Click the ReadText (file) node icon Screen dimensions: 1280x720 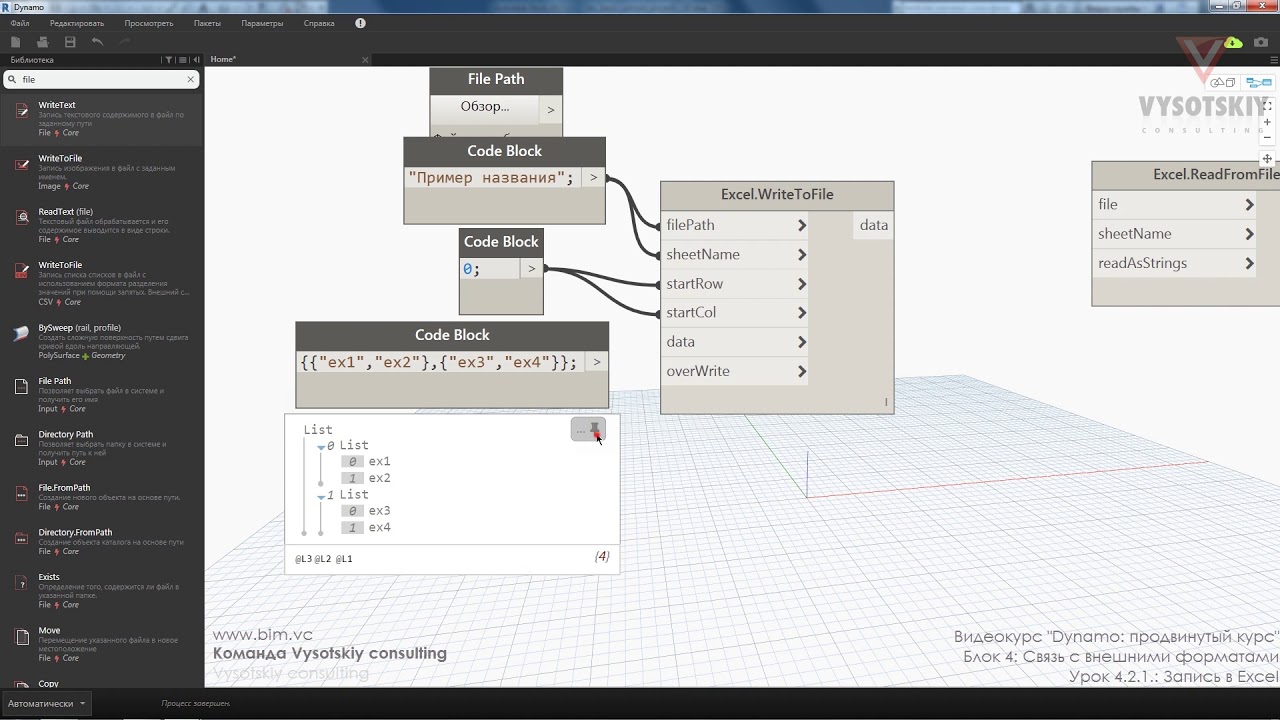21,217
